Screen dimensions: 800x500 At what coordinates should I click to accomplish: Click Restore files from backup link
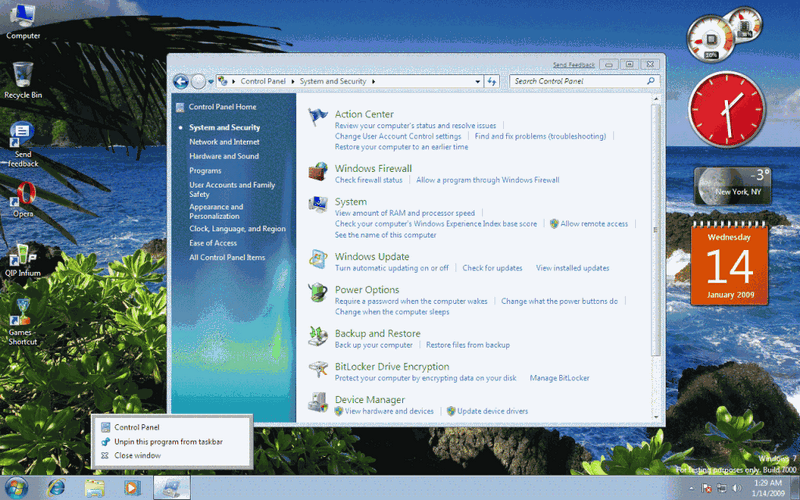[x=468, y=345]
